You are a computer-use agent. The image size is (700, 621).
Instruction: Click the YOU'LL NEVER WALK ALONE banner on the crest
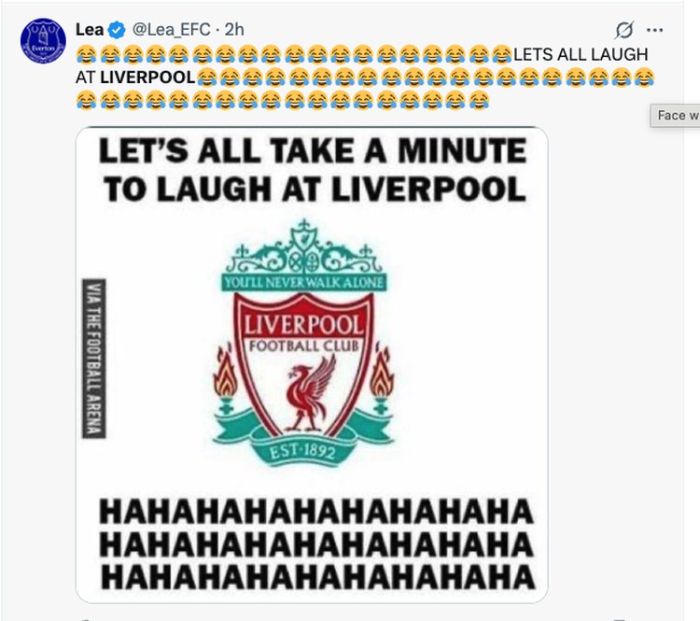(304, 283)
